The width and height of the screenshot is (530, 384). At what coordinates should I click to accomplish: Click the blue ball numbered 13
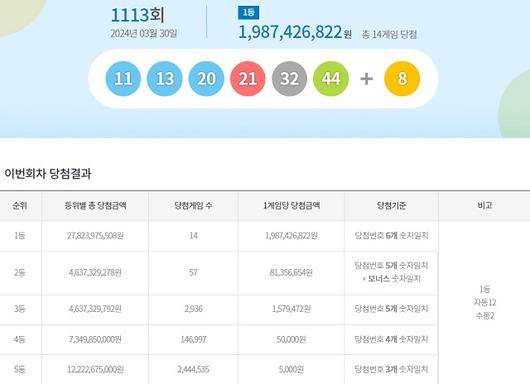coord(165,79)
